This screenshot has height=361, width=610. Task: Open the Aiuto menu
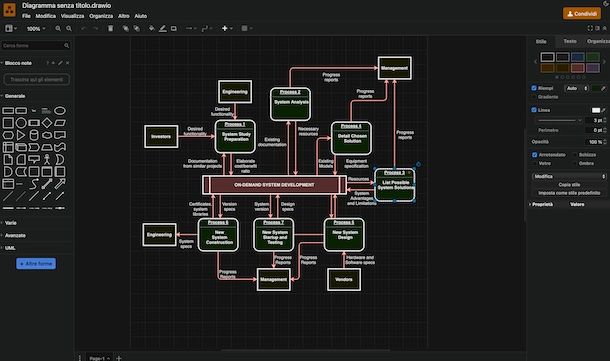click(141, 16)
